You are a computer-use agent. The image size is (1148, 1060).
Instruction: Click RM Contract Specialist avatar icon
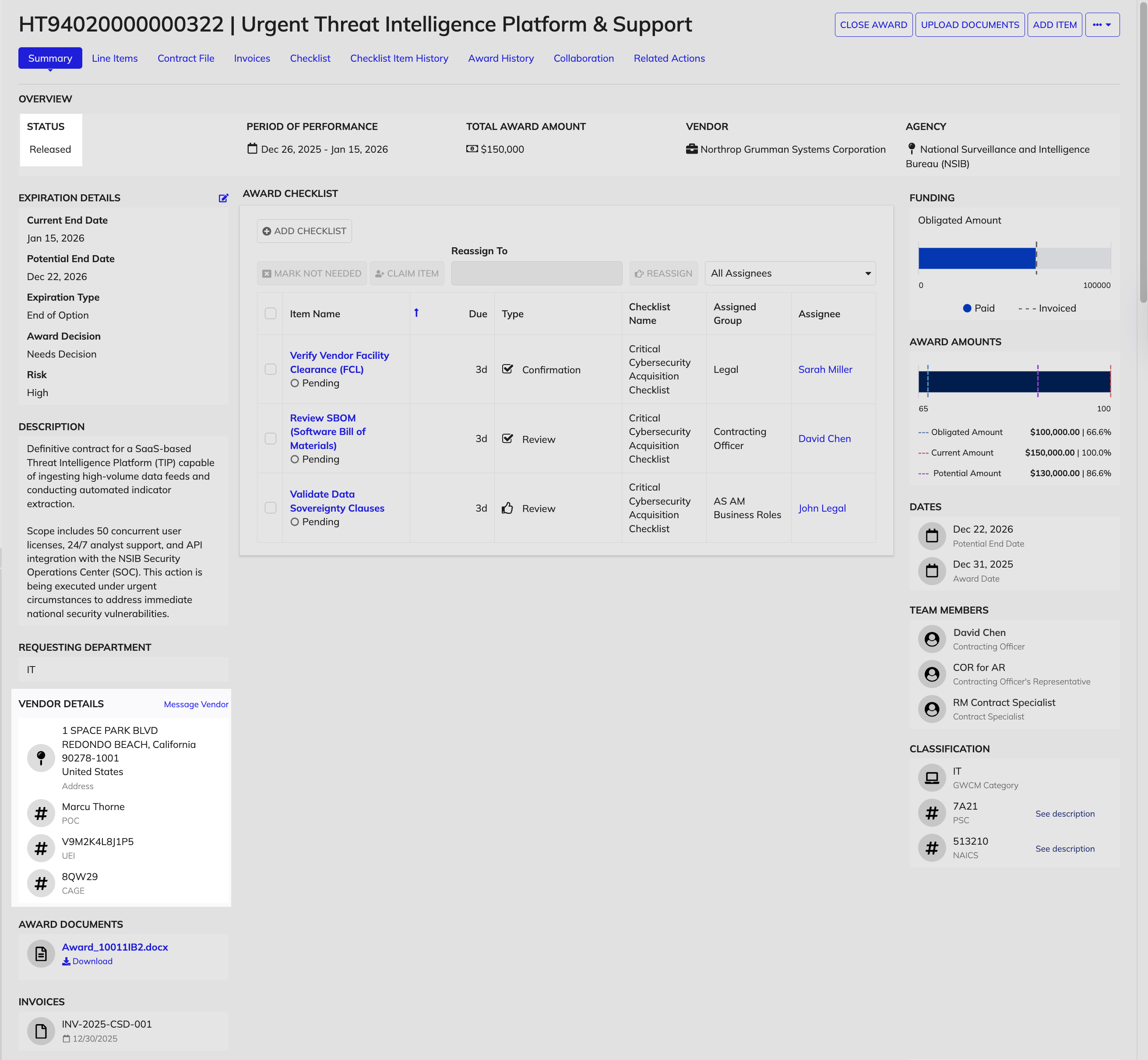point(932,709)
